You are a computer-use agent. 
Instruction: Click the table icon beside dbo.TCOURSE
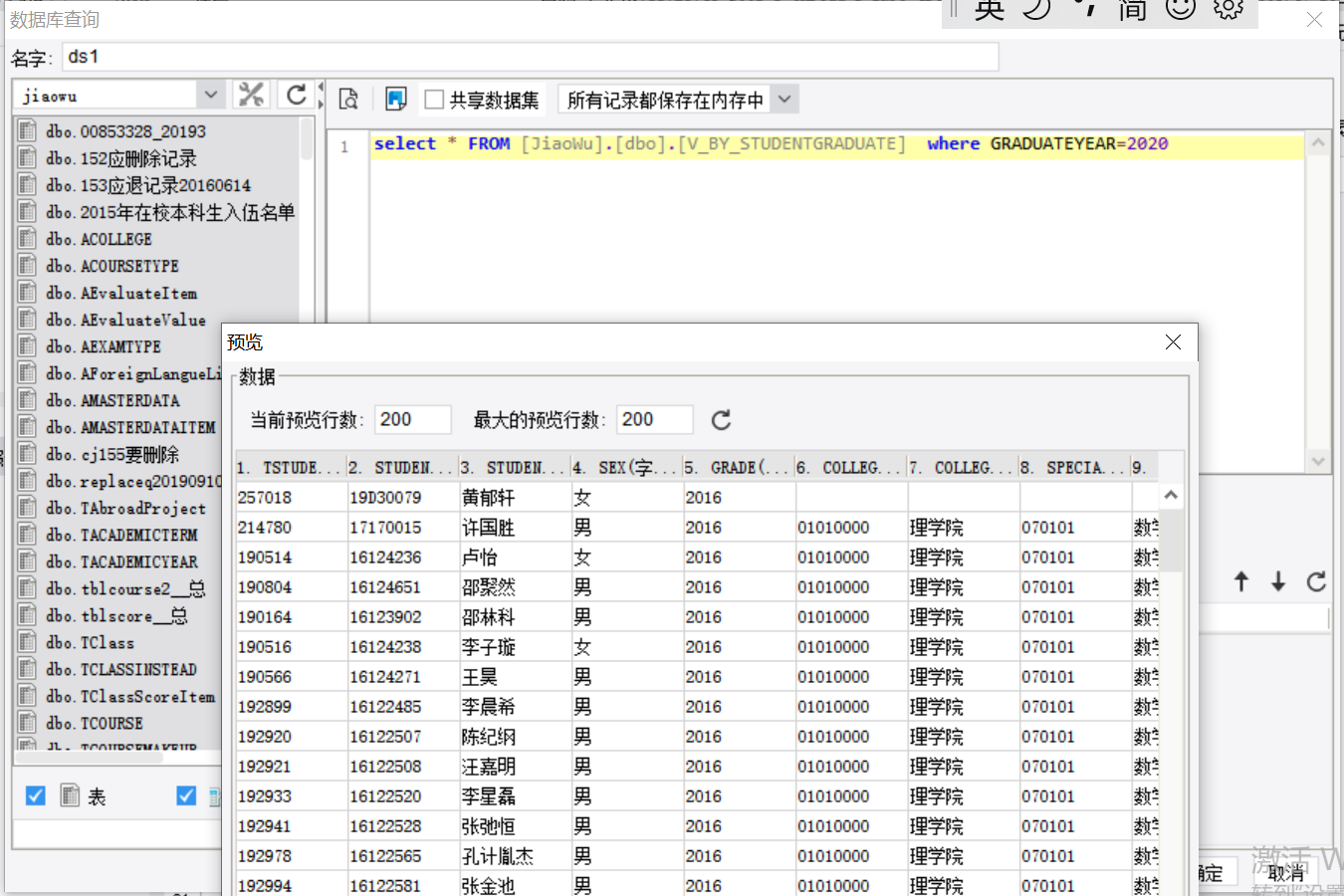tap(28, 723)
